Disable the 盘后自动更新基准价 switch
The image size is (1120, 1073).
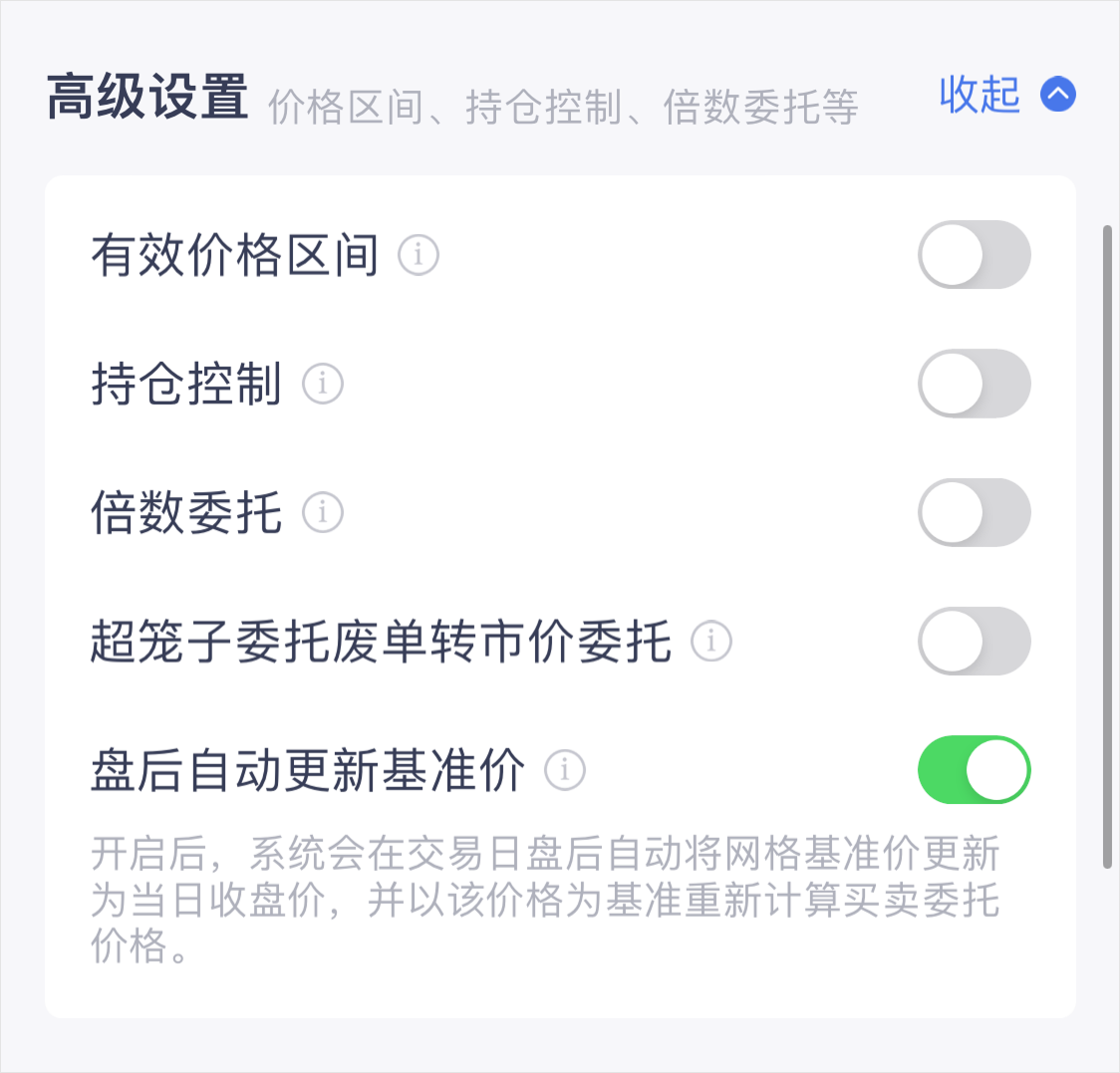(x=974, y=770)
